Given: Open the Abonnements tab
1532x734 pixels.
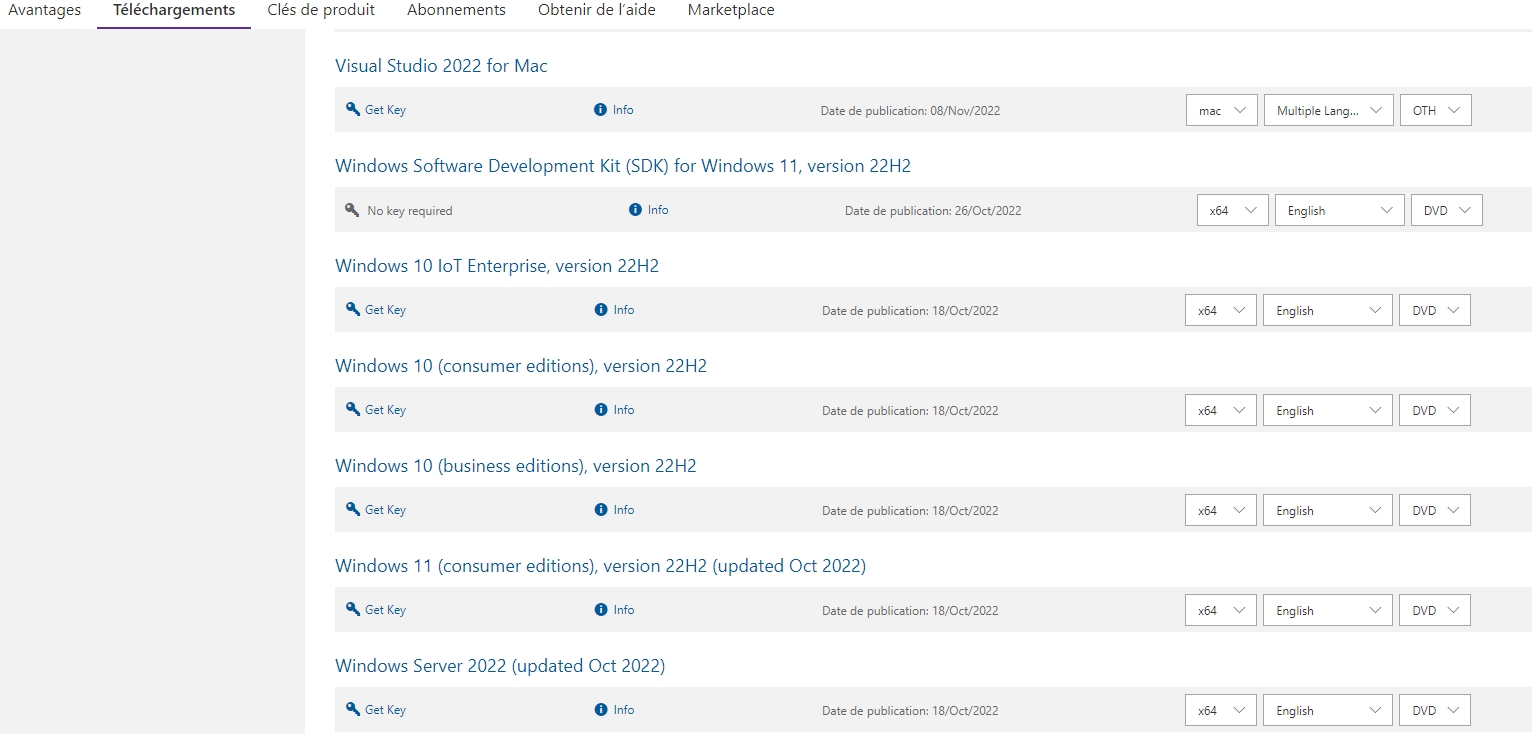Looking at the screenshot, I should (x=456, y=10).
